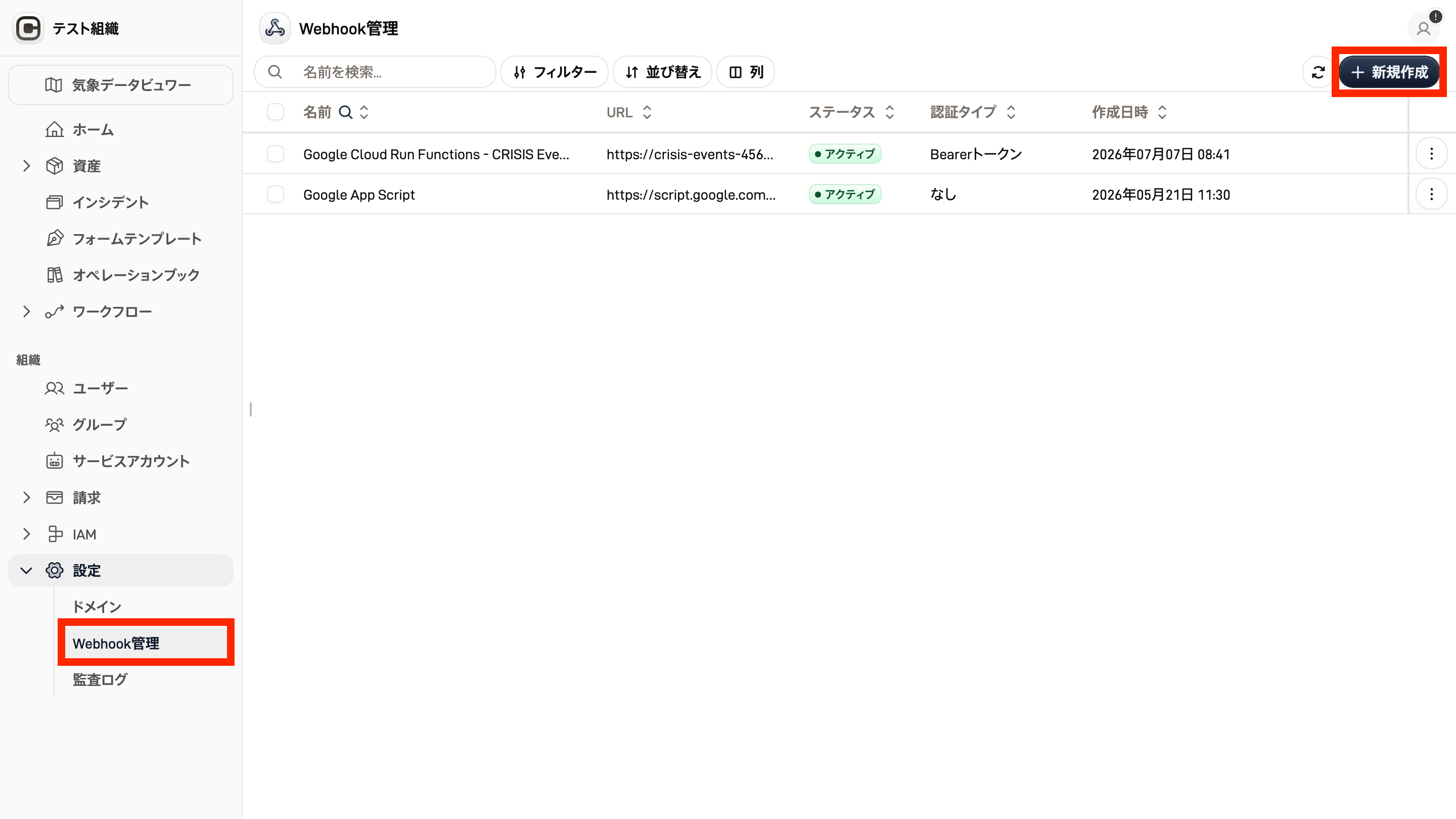Expand the 資産 menu chevron

point(26,166)
